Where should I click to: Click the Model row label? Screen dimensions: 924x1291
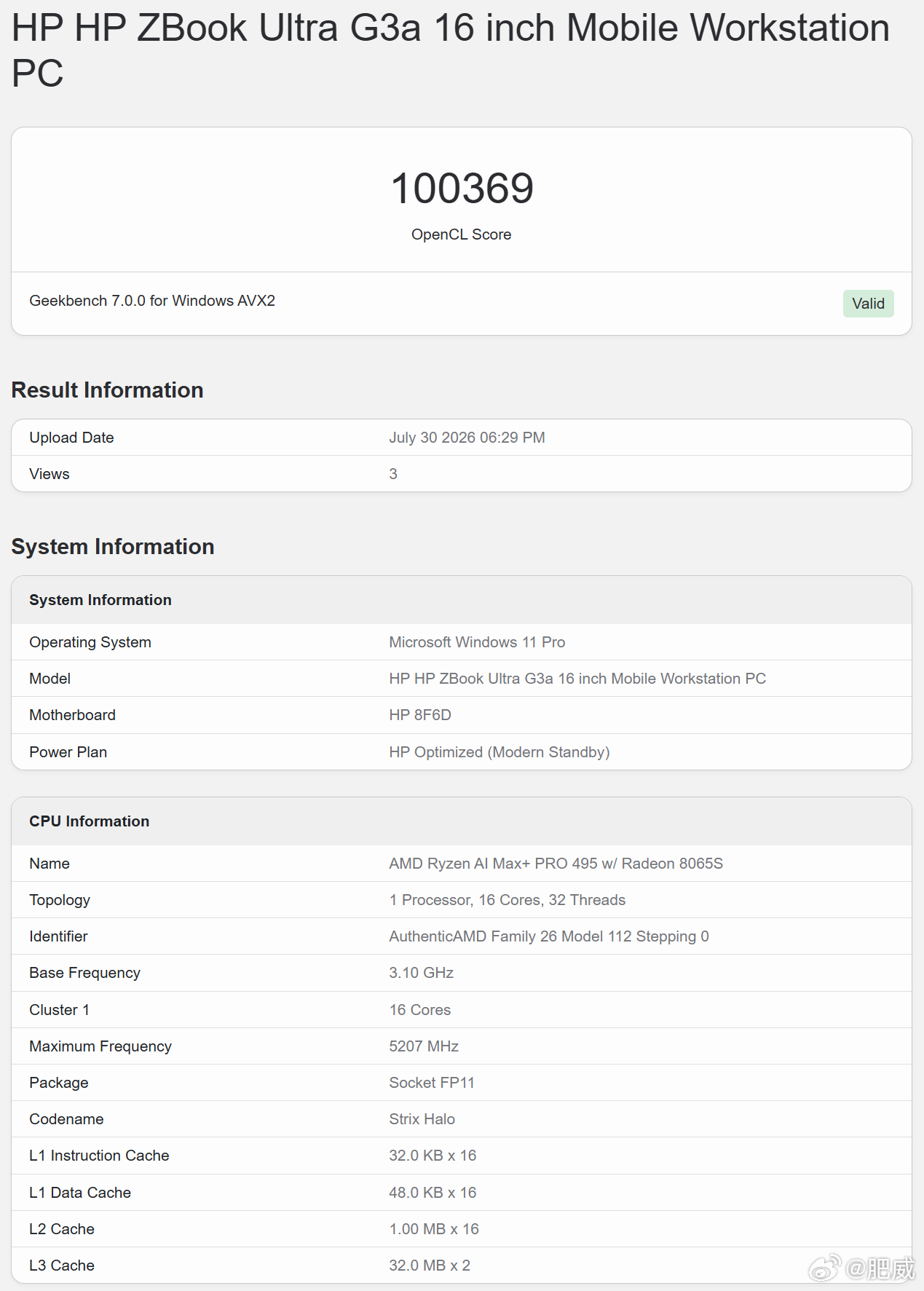[50, 679]
